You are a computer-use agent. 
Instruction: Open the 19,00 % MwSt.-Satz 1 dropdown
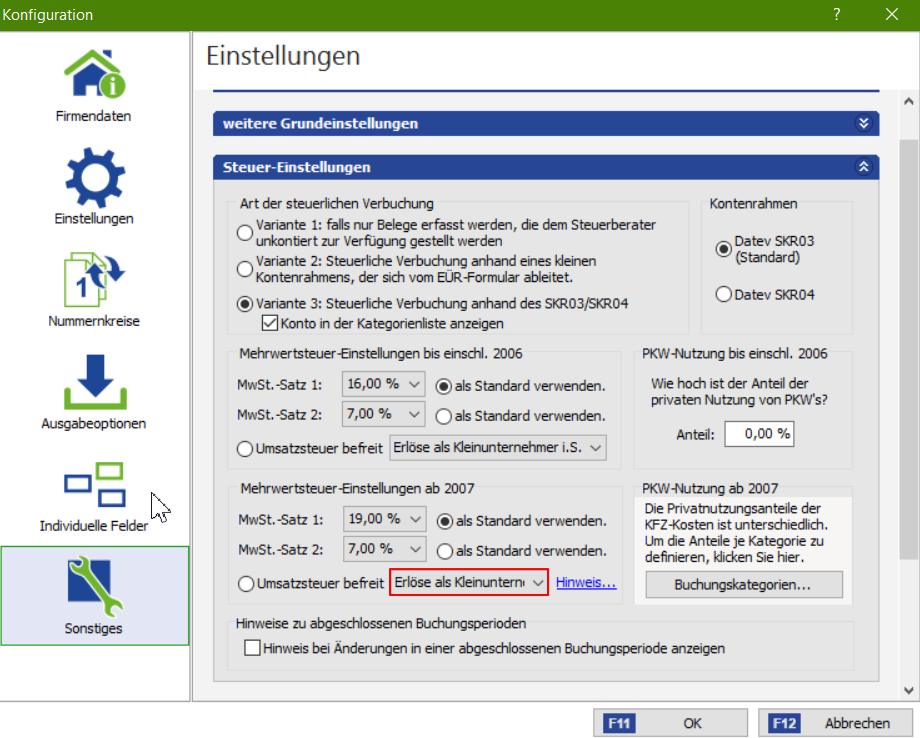tap(384, 519)
